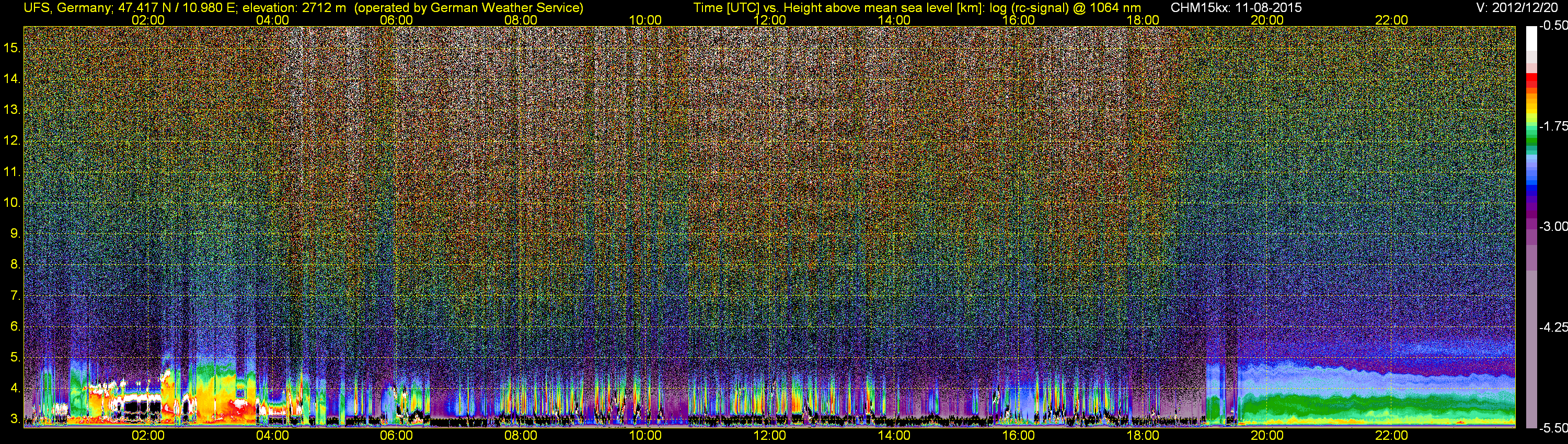
Task: Click the '15.' height label on the left axis
Action: (12, 48)
